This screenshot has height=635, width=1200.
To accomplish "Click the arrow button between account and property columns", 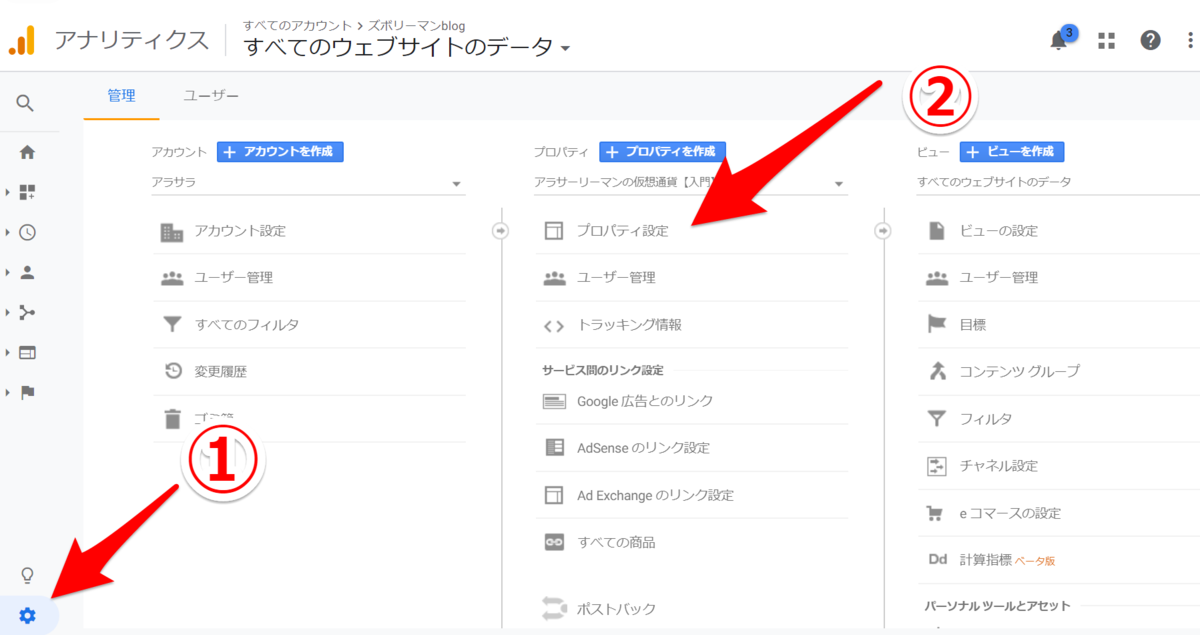I will (x=500, y=231).
